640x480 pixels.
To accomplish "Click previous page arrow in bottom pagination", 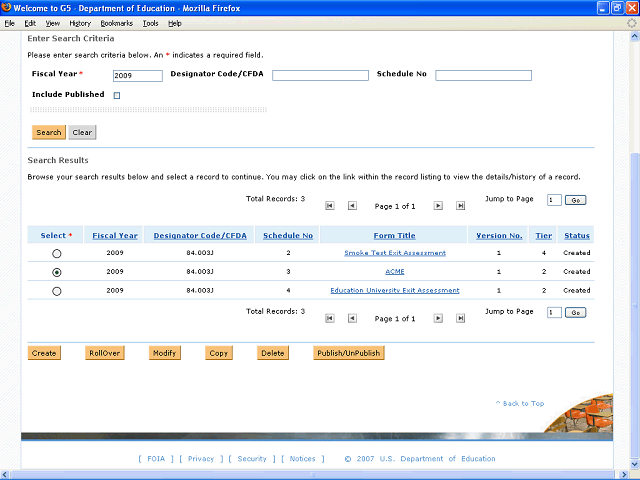I will coord(352,318).
